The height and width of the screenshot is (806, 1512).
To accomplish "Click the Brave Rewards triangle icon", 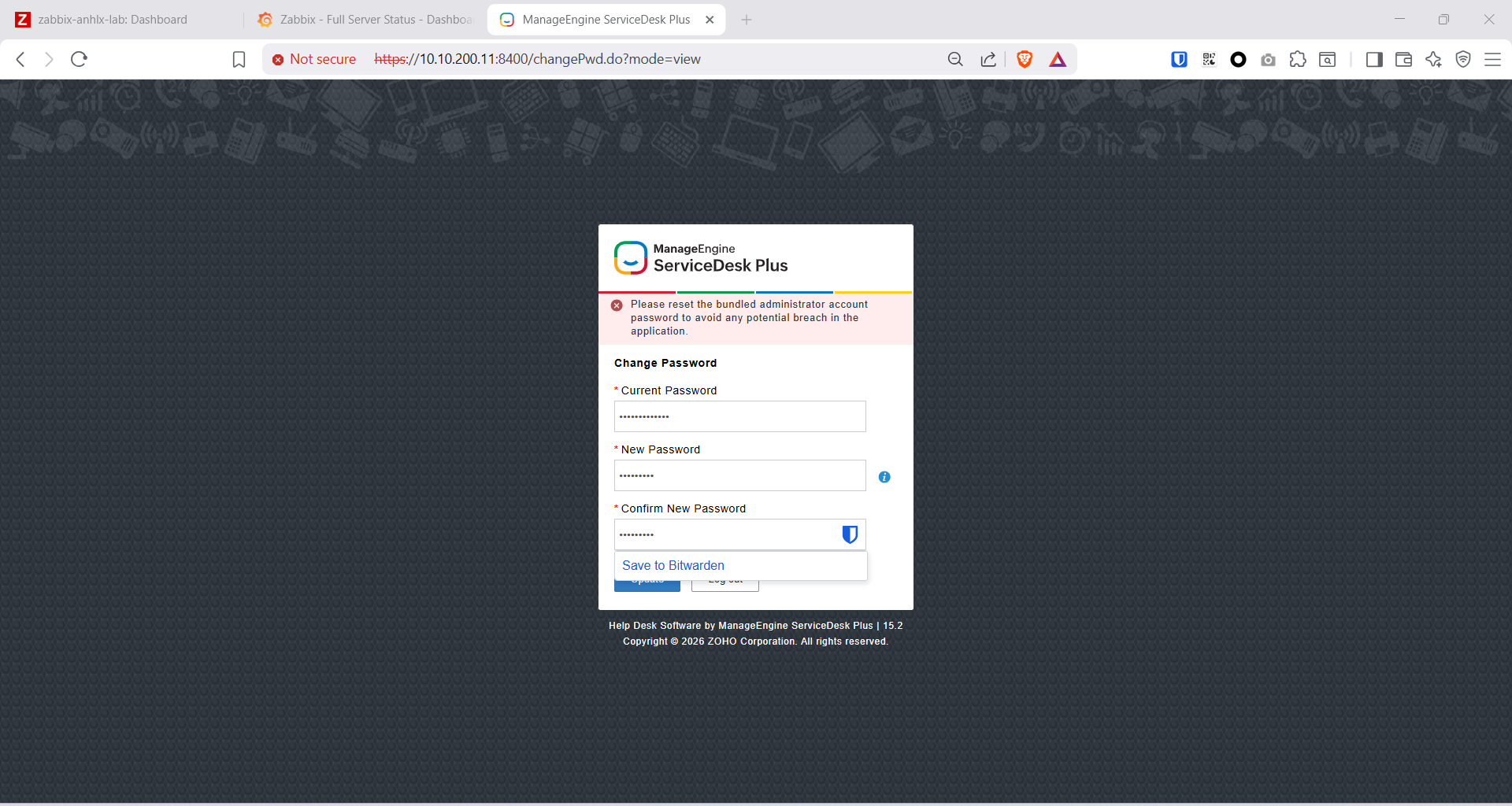I will 1058,59.
